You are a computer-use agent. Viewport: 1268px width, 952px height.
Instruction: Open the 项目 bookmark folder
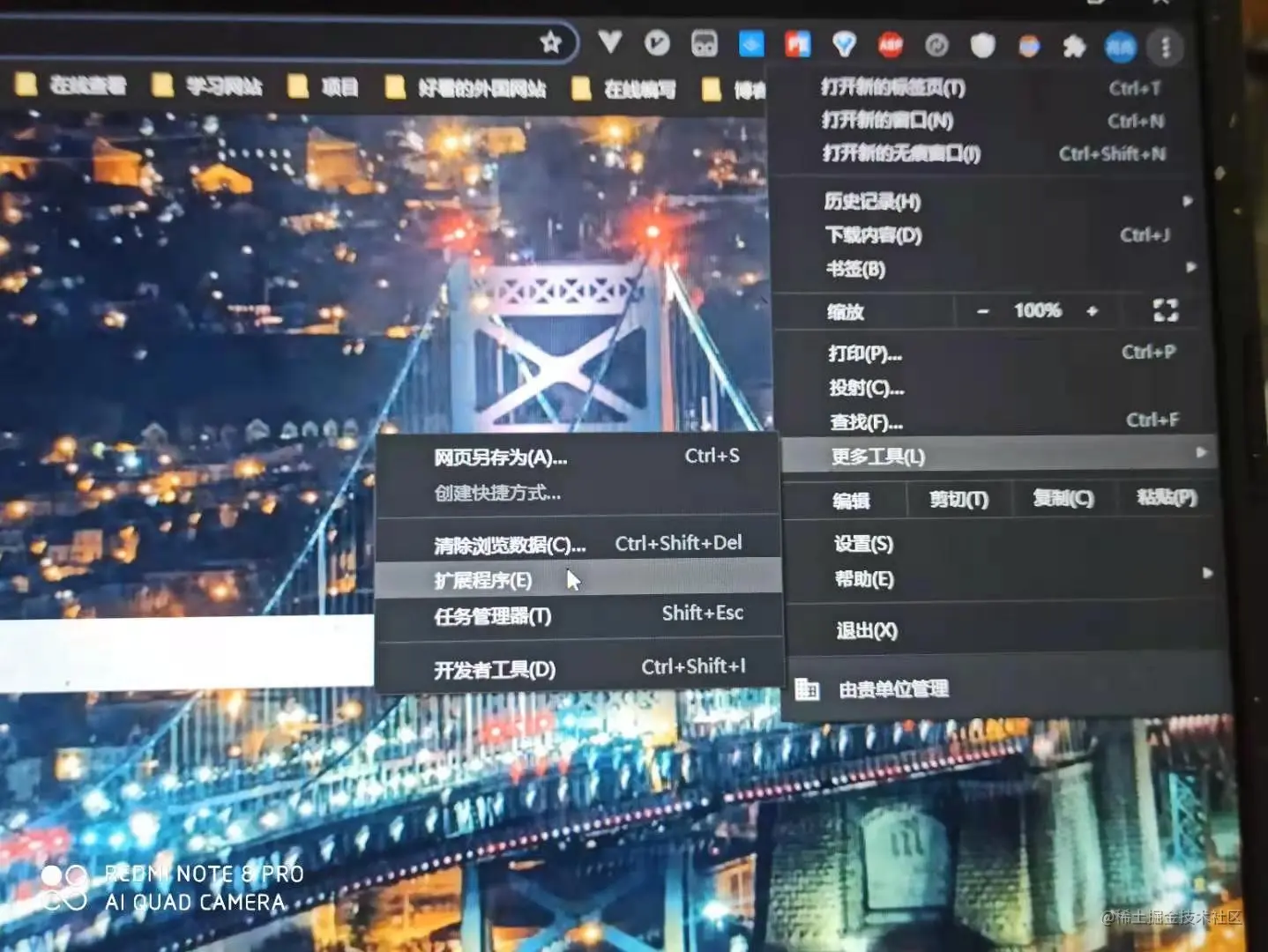point(324,87)
